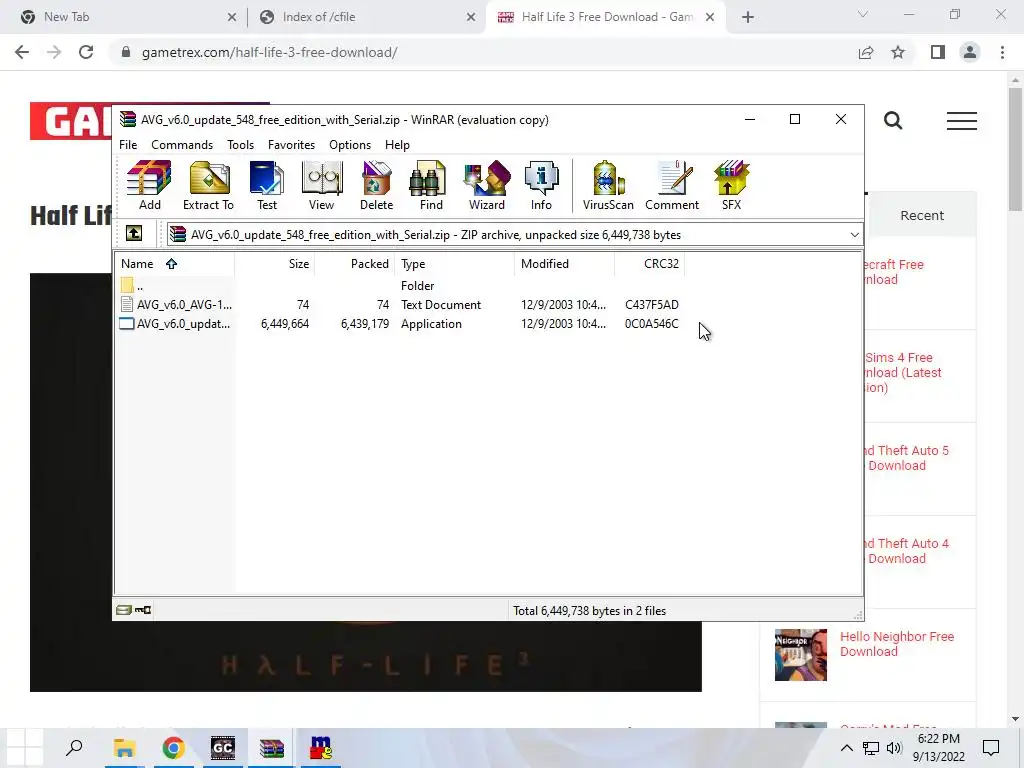Switch to Index of /cfile tab
Image resolution: width=1024 pixels, height=768 pixels.
366,17
